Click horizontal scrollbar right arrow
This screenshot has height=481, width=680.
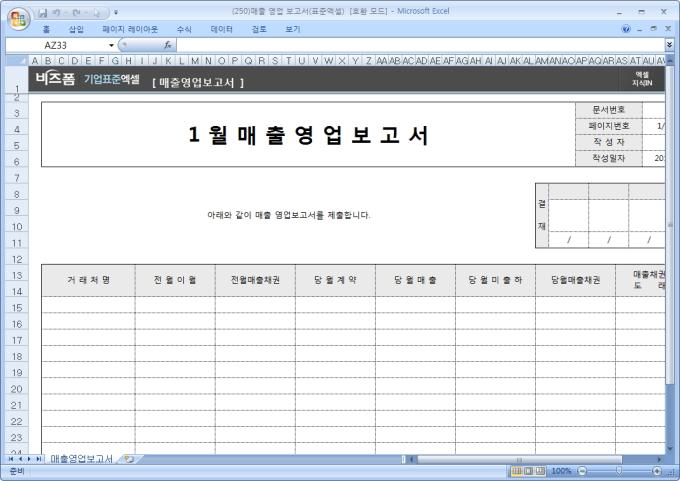coord(660,459)
